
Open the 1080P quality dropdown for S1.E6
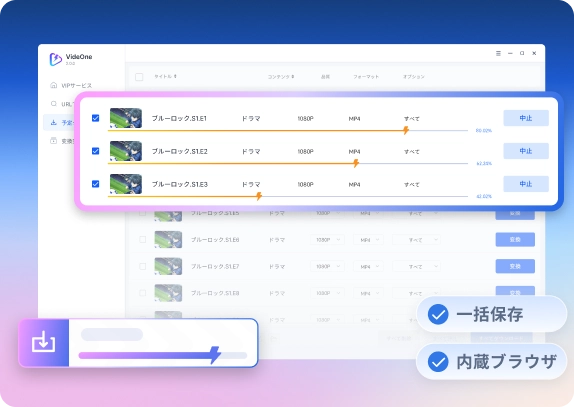[x=327, y=240]
